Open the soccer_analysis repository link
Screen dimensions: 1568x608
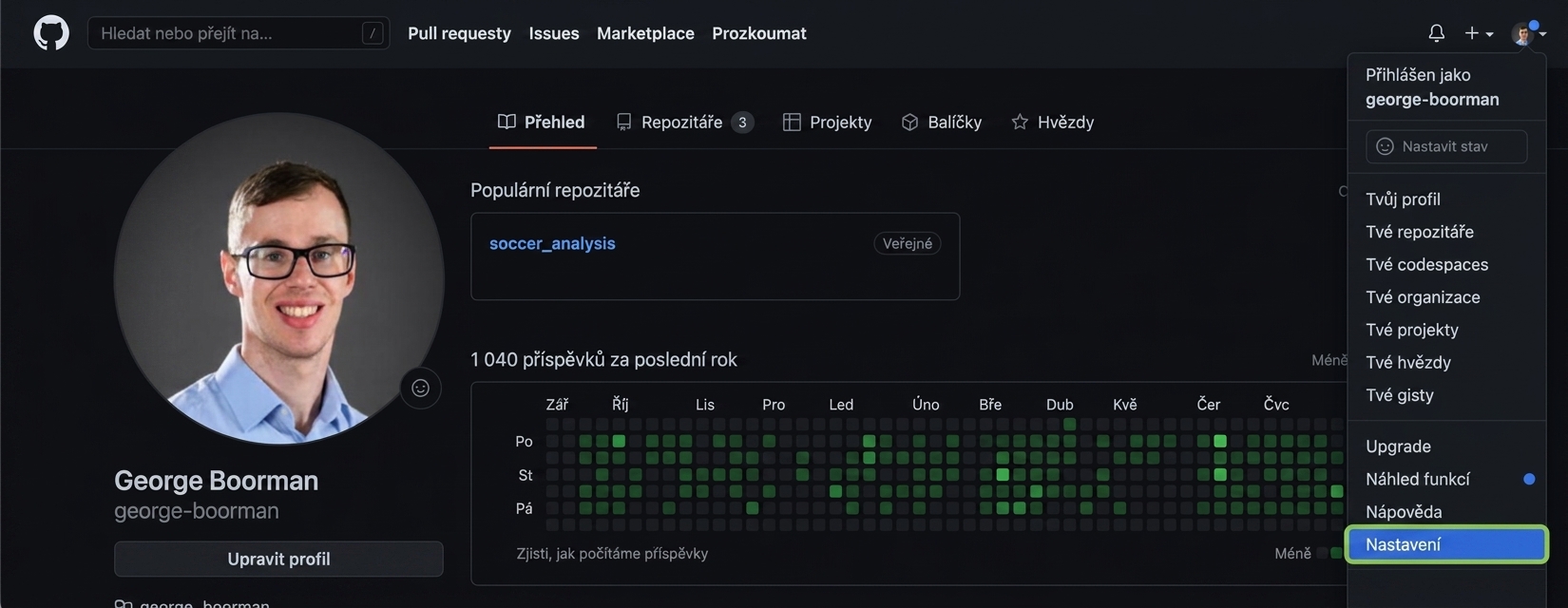coord(552,243)
